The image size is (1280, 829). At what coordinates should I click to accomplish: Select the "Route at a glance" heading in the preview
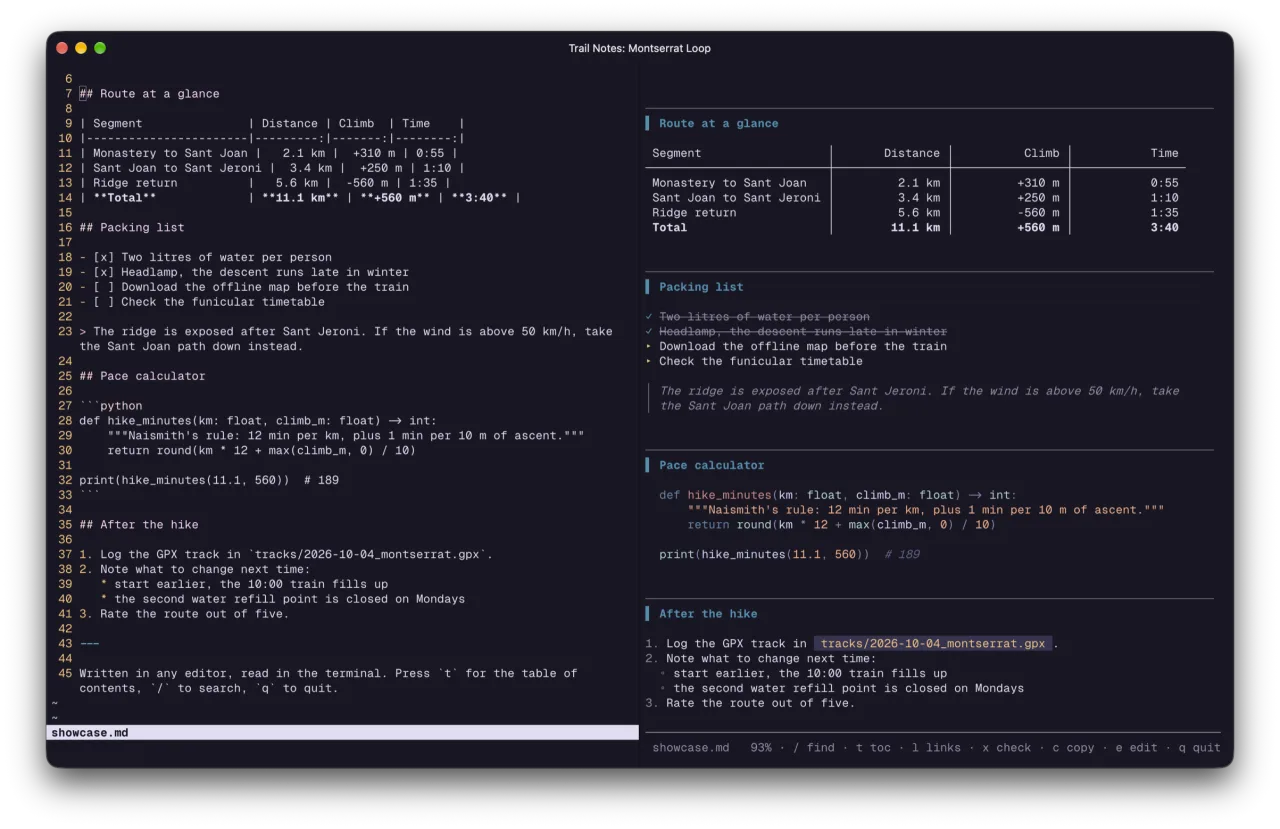pos(718,124)
